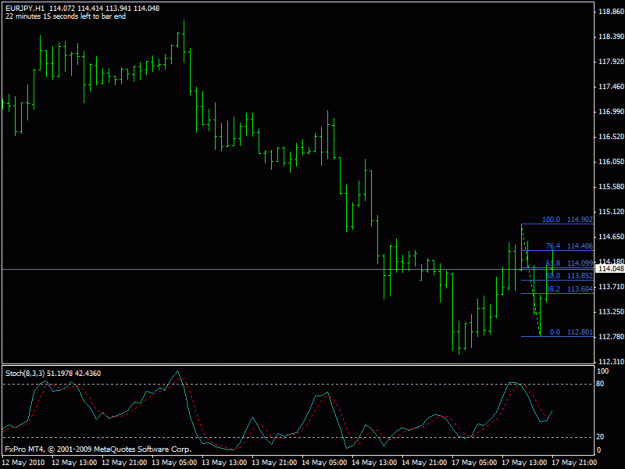Select the 117.460 price scale value
This screenshot has height=469, width=625.
tap(611, 87)
